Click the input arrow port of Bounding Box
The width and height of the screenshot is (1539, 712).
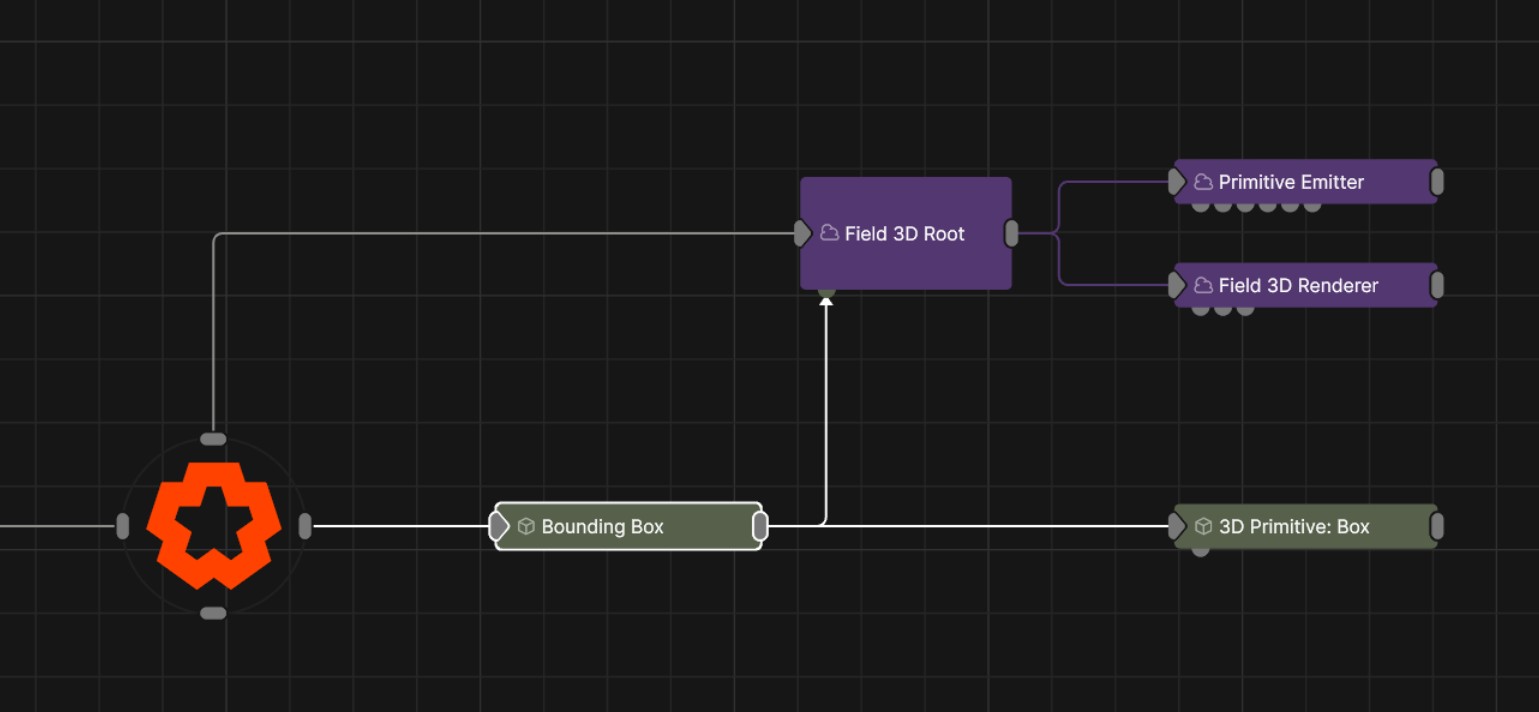498,526
